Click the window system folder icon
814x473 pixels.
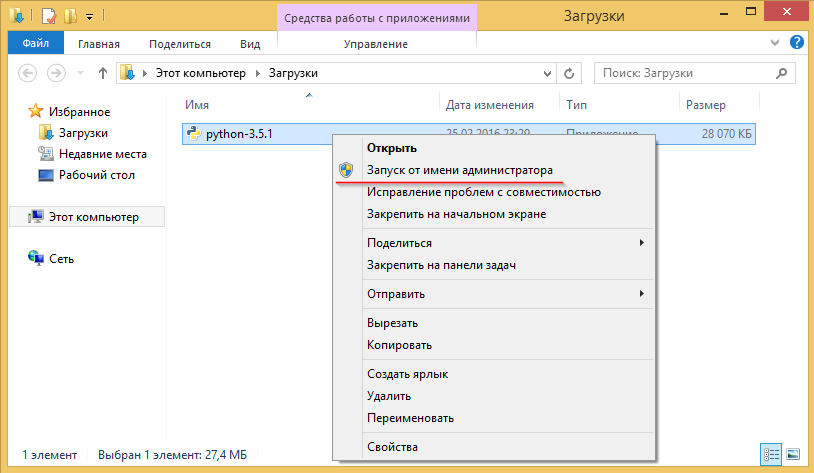[16, 16]
